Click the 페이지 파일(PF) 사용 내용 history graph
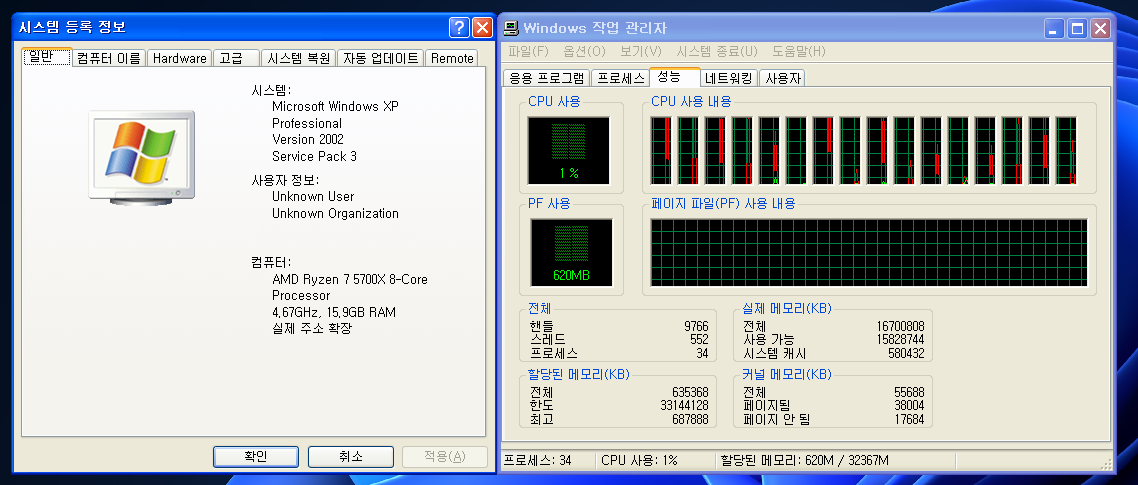The height and width of the screenshot is (485, 1138). [869, 252]
